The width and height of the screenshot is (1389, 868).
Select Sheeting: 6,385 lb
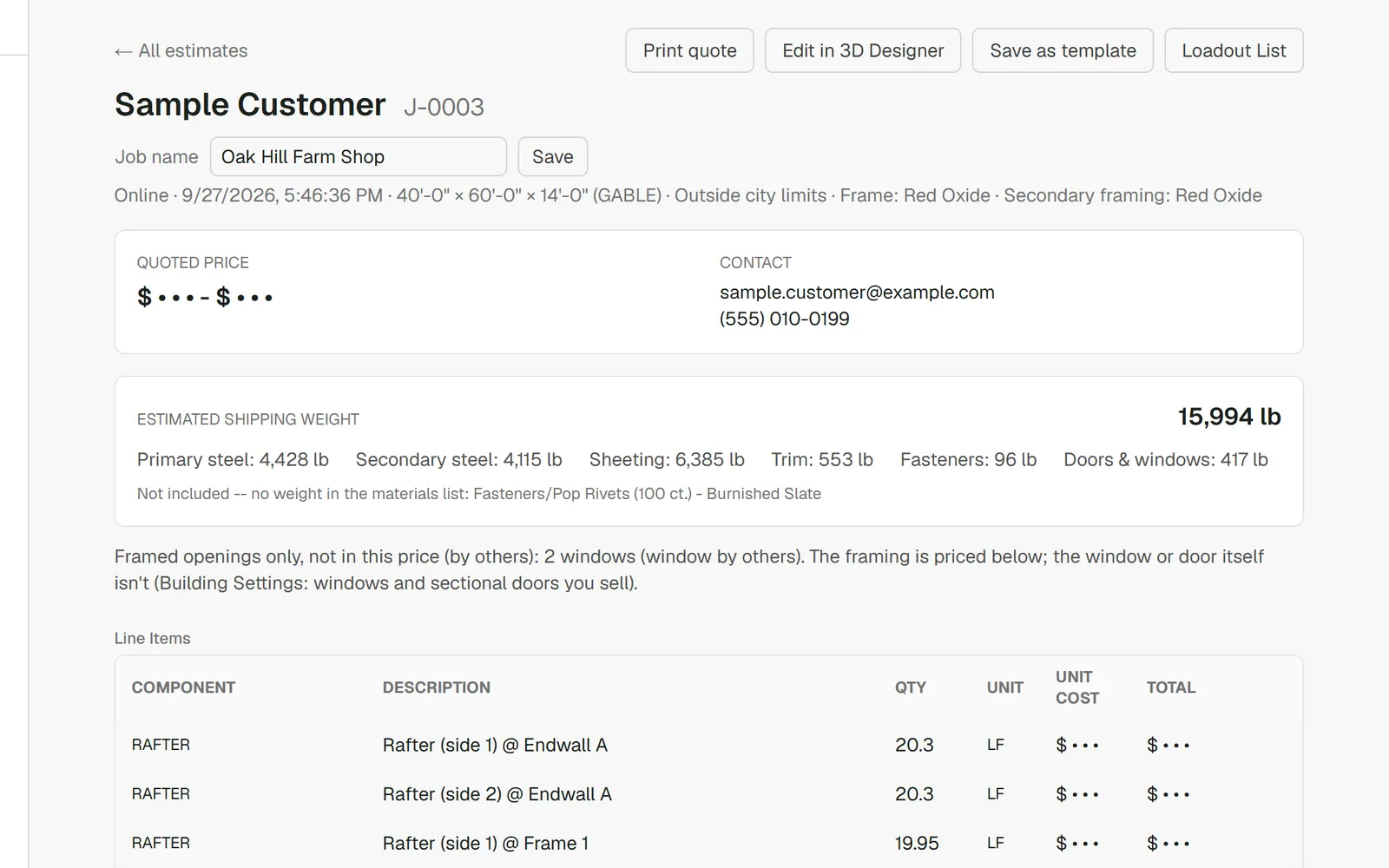[x=667, y=460]
